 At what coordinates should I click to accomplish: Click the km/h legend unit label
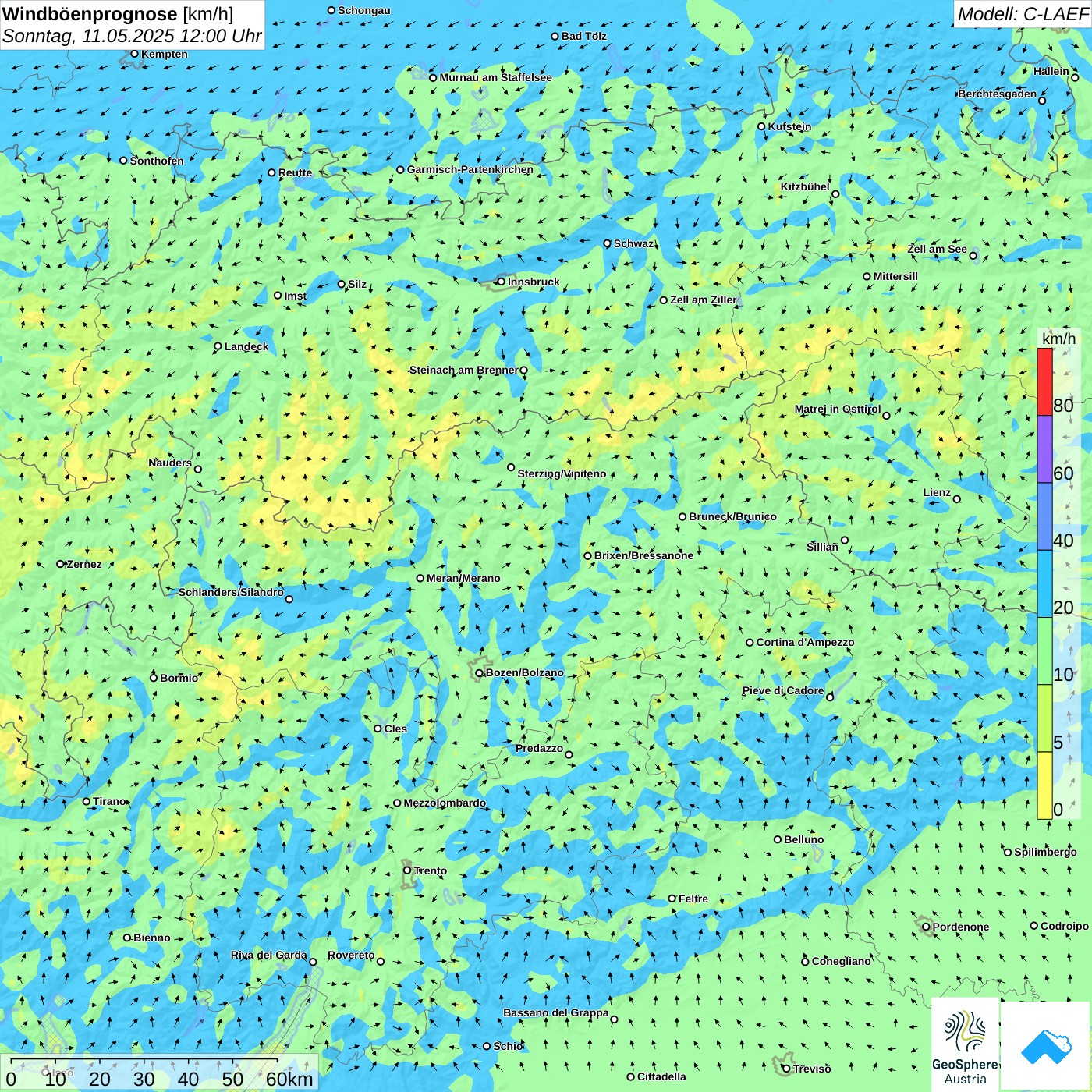(x=1058, y=339)
